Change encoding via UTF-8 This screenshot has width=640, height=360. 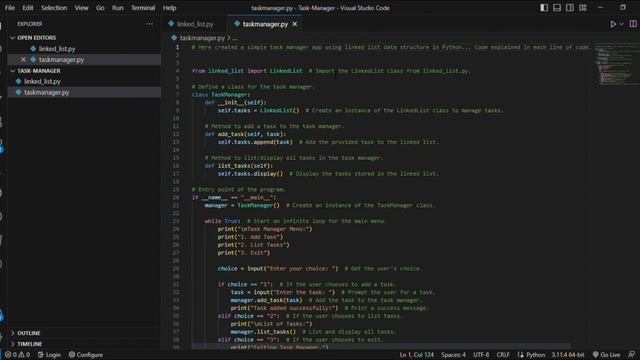pos(481,355)
